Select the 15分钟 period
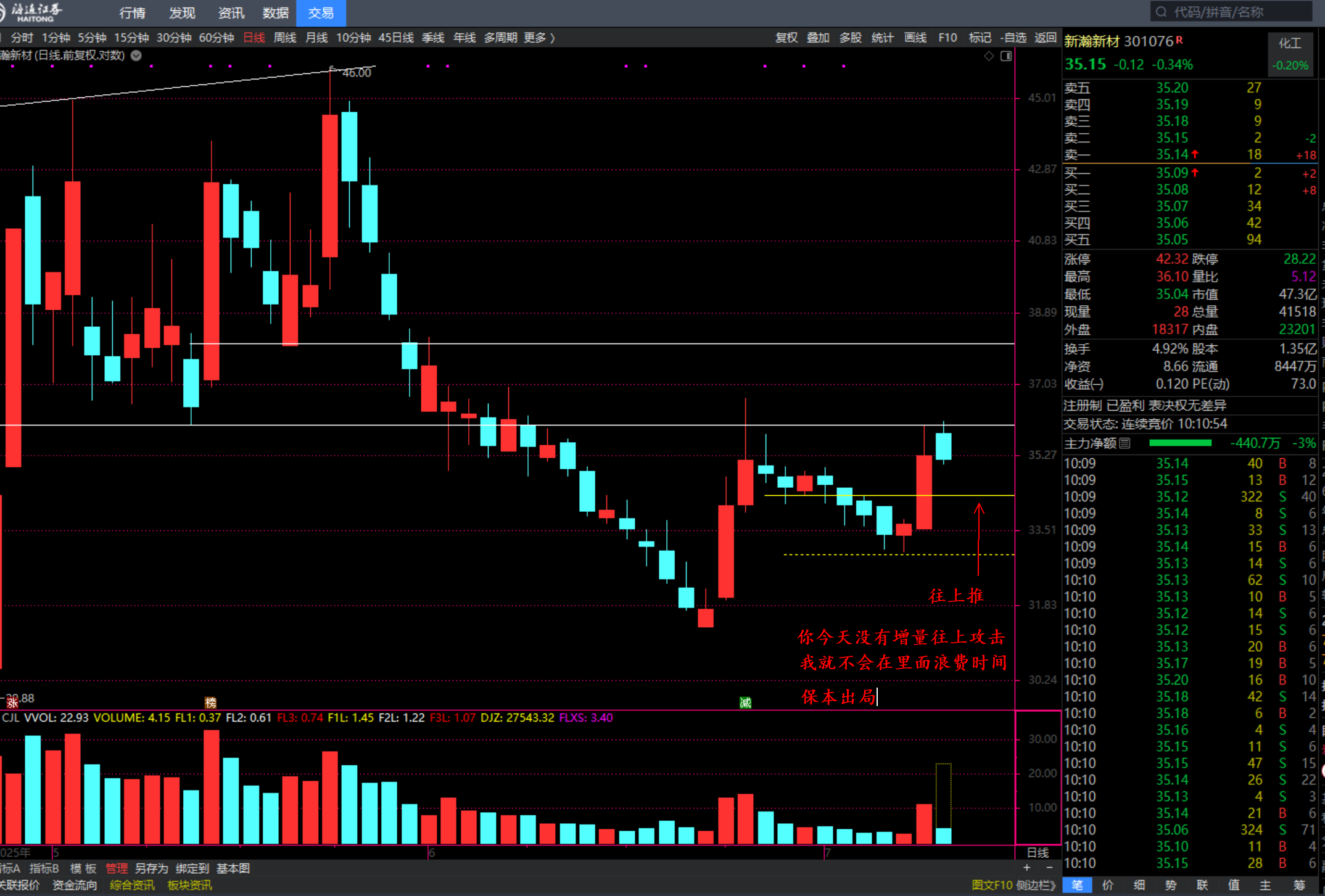The width and height of the screenshot is (1325, 896). point(131,38)
